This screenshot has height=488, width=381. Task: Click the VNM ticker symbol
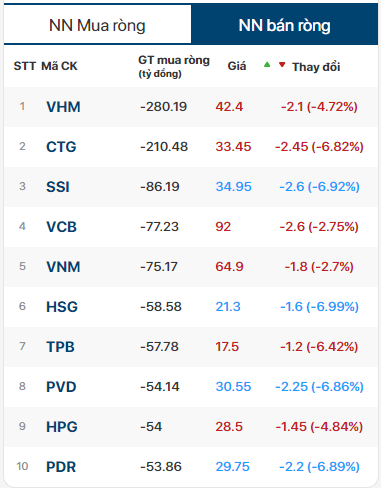pyautogui.click(x=63, y=267)
